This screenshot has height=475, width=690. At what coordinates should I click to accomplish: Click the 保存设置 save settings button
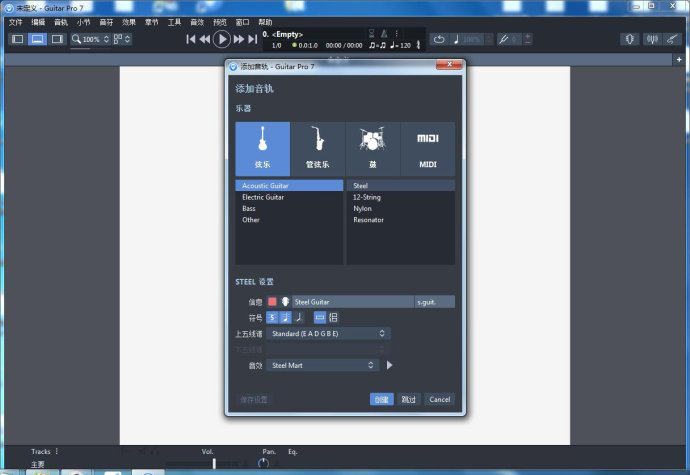254,399
